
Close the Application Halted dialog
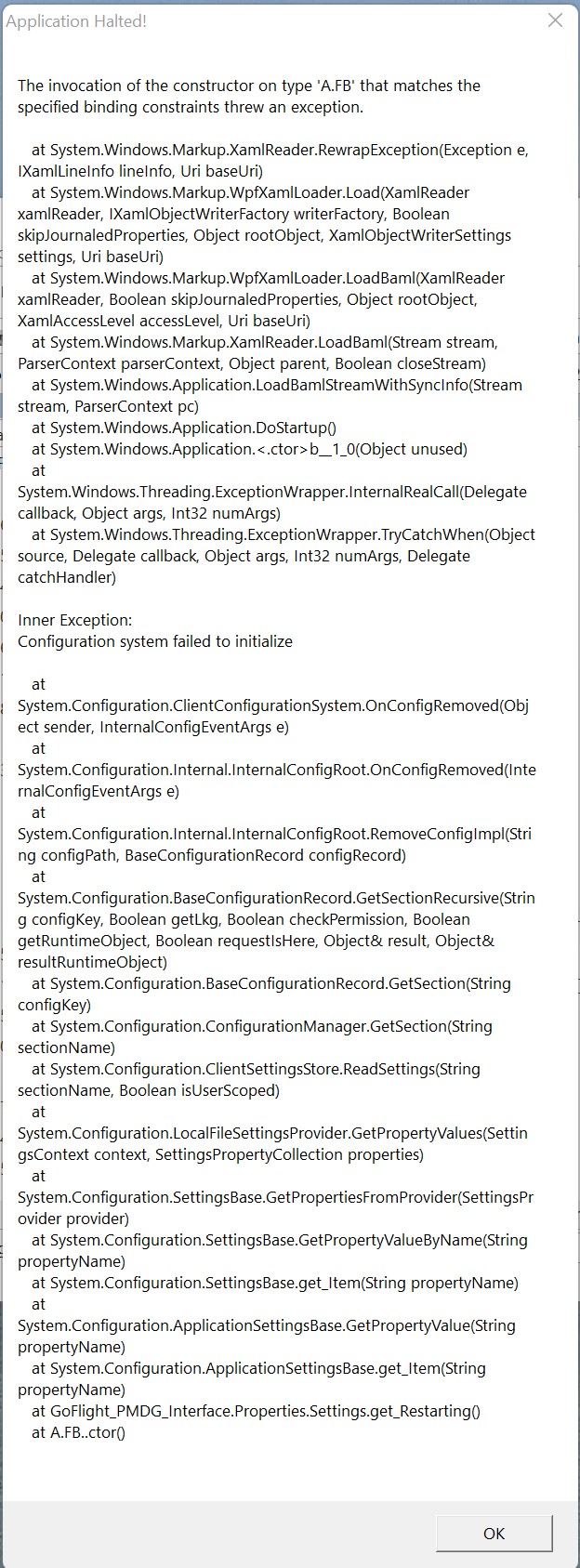pyautogui.click(x=555, y=20)
